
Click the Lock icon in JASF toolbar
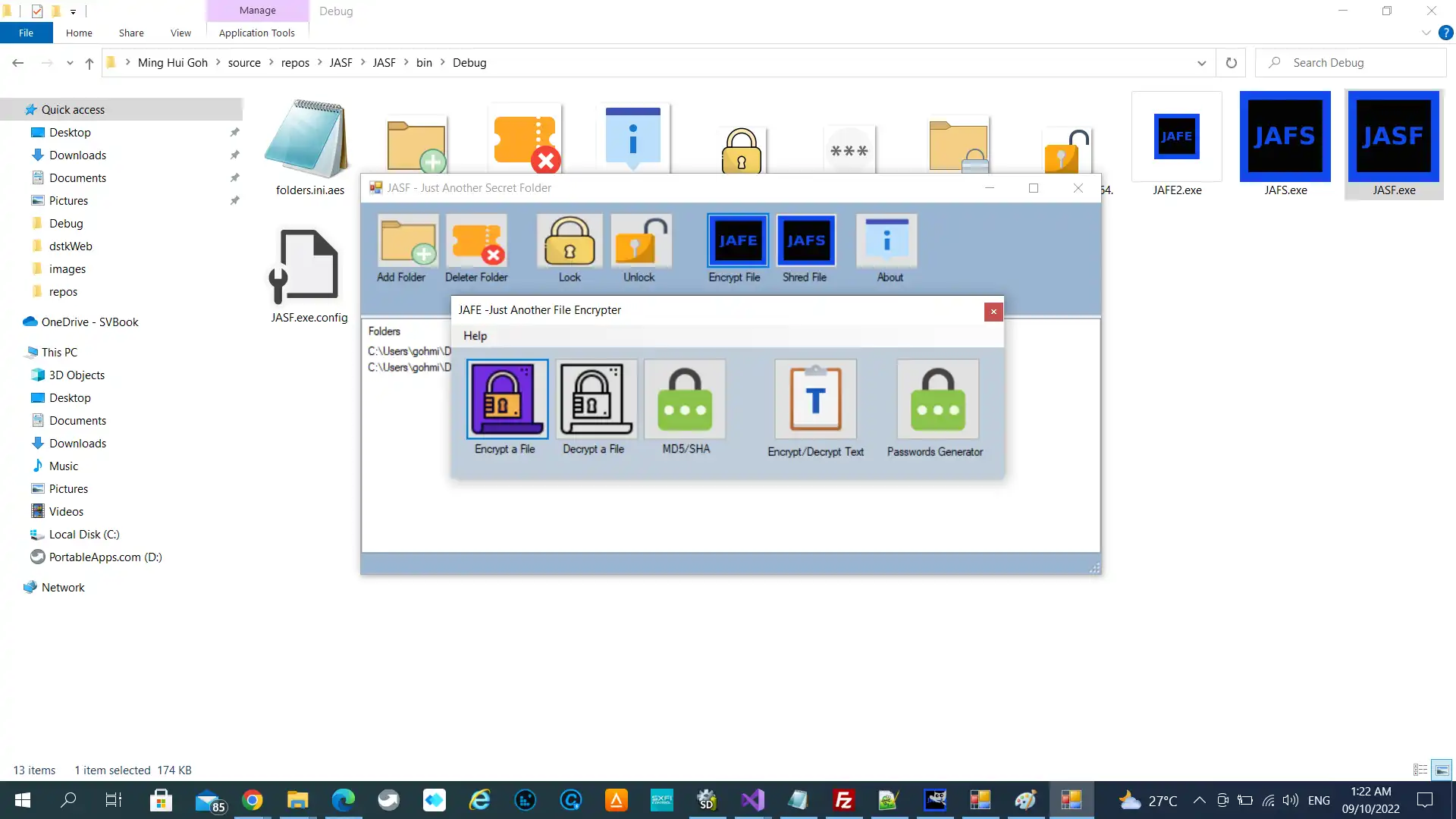pyautogui.click(x=569, y=248)
